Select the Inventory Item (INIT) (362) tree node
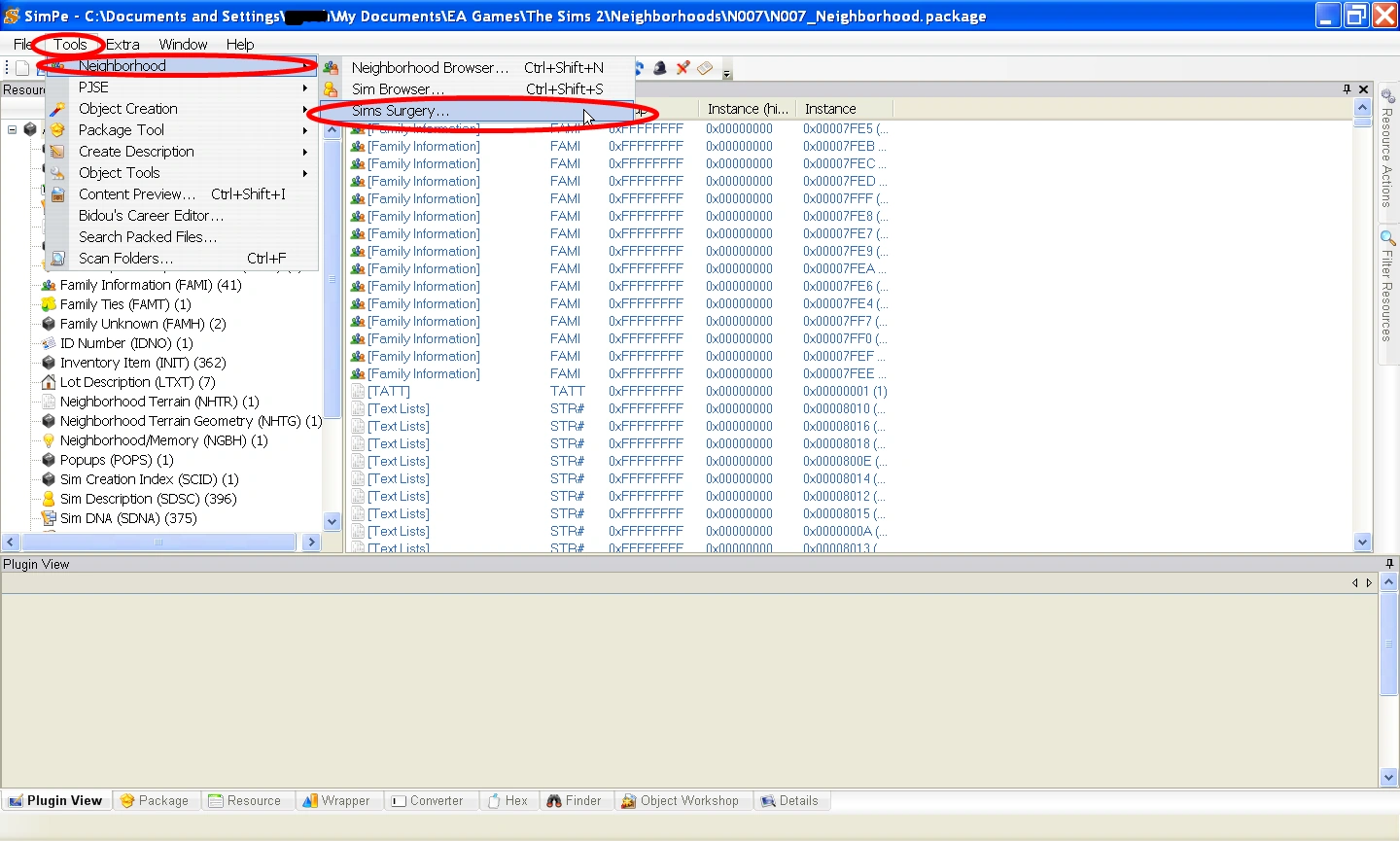1400x841 pixels. click(x=143, y=363)
